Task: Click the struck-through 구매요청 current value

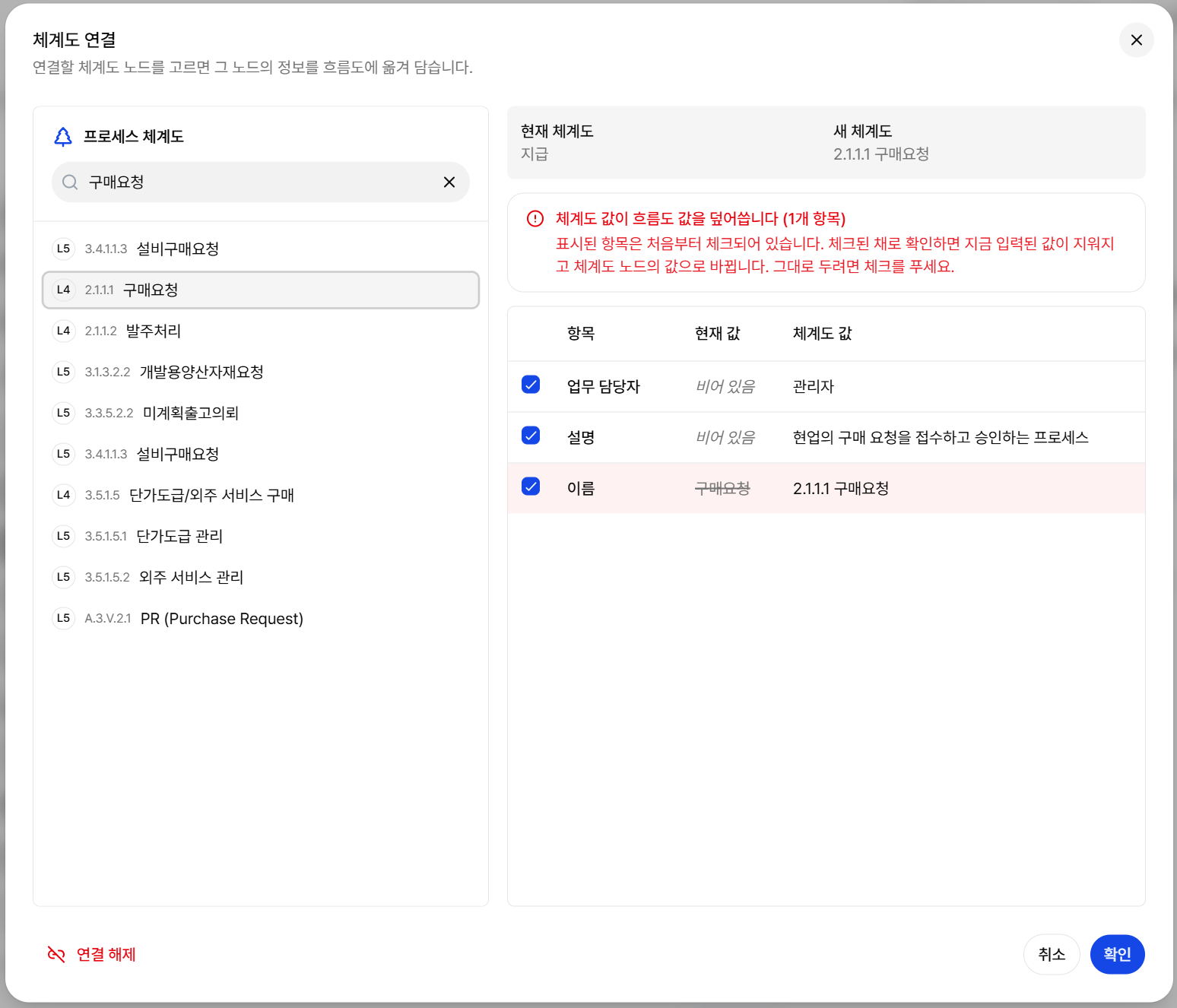Action: pyautogui.click(x=722, y=488)
